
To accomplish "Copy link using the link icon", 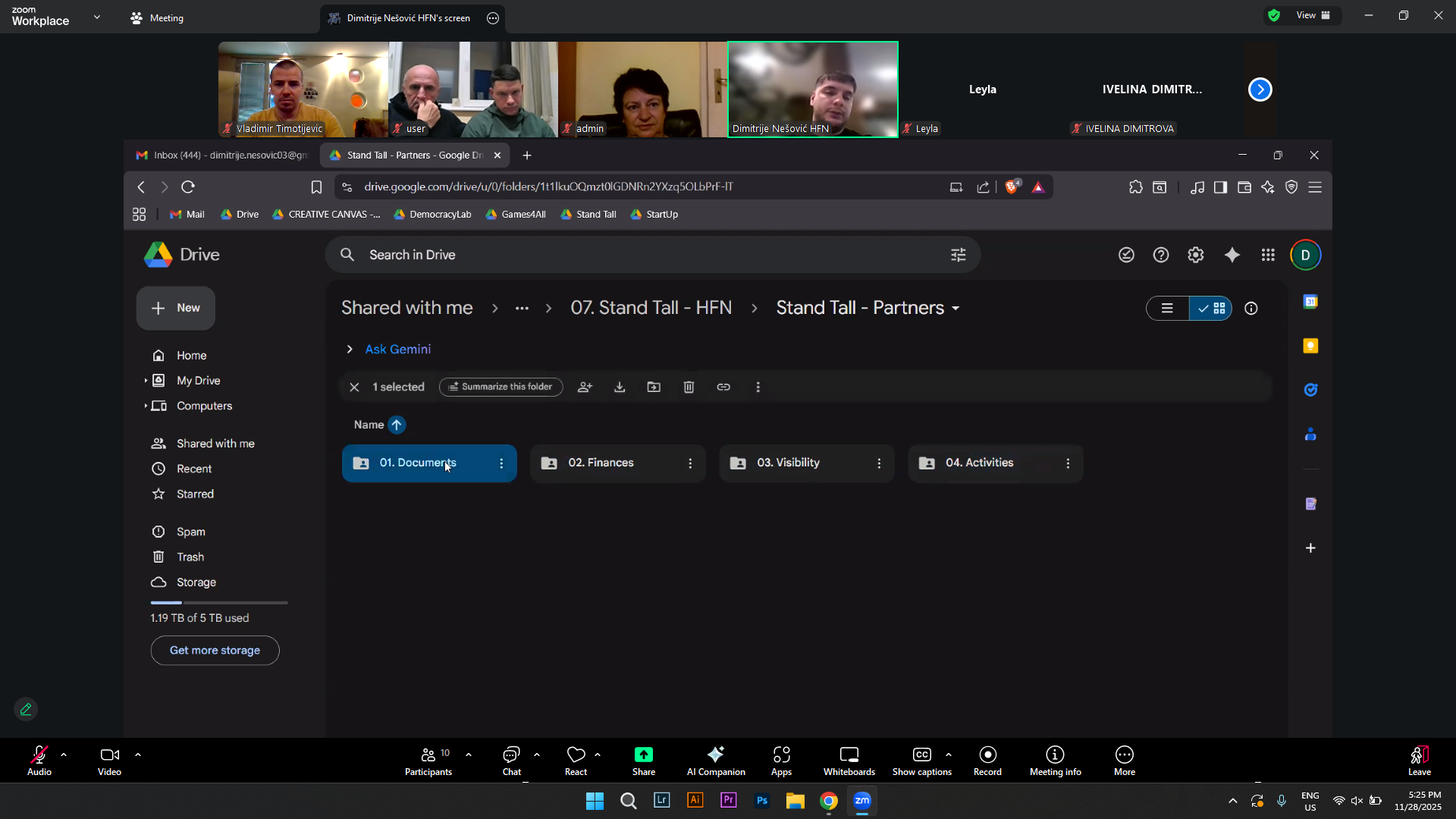I will [x=723, y=387].
